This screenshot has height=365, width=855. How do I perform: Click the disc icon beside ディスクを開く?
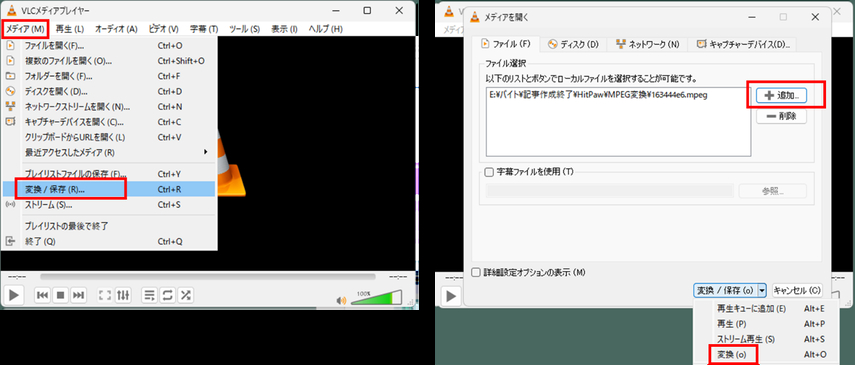(x=10, y=91)
